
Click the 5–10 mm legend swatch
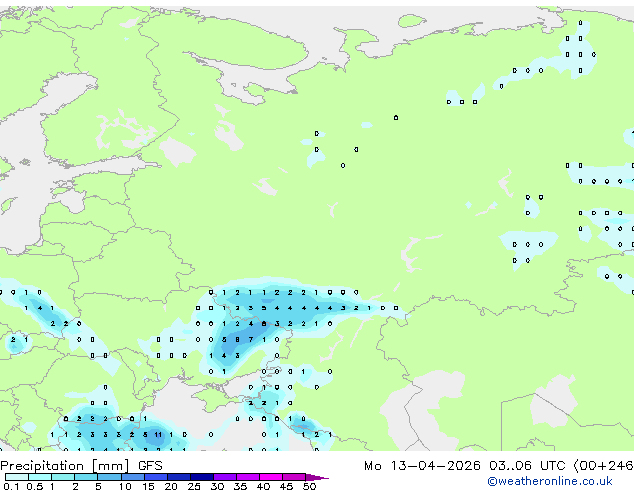109,477
